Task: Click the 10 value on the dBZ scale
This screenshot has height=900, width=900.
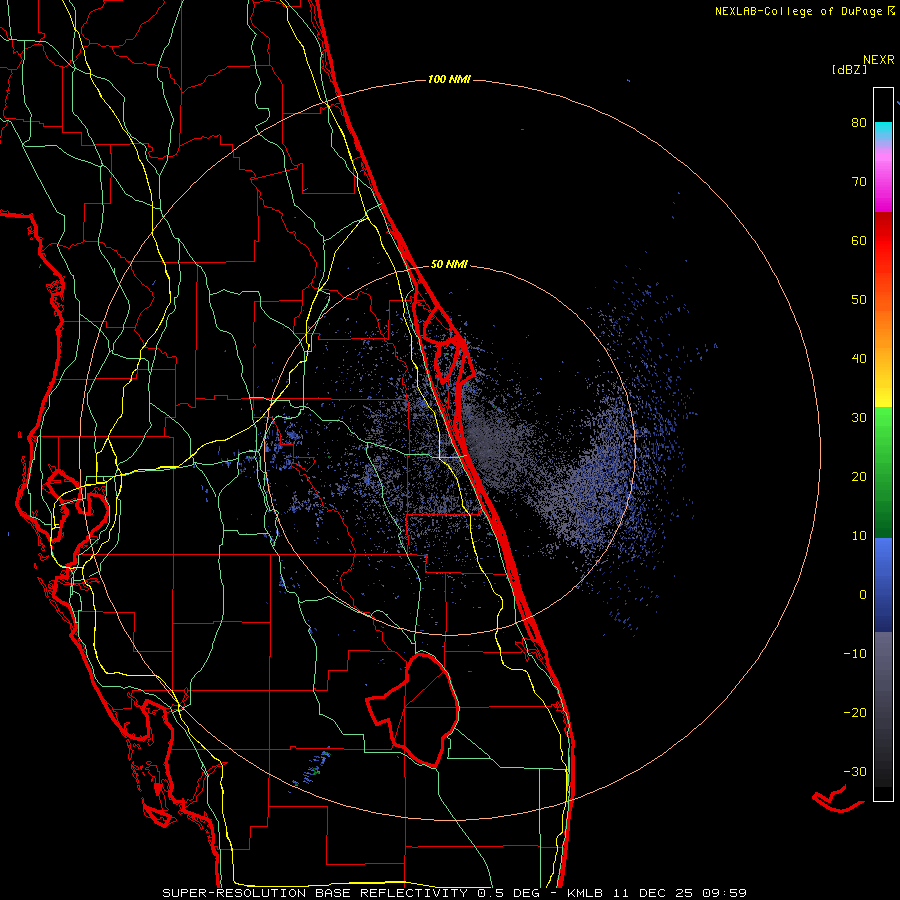Action: [x=859, y=536]
